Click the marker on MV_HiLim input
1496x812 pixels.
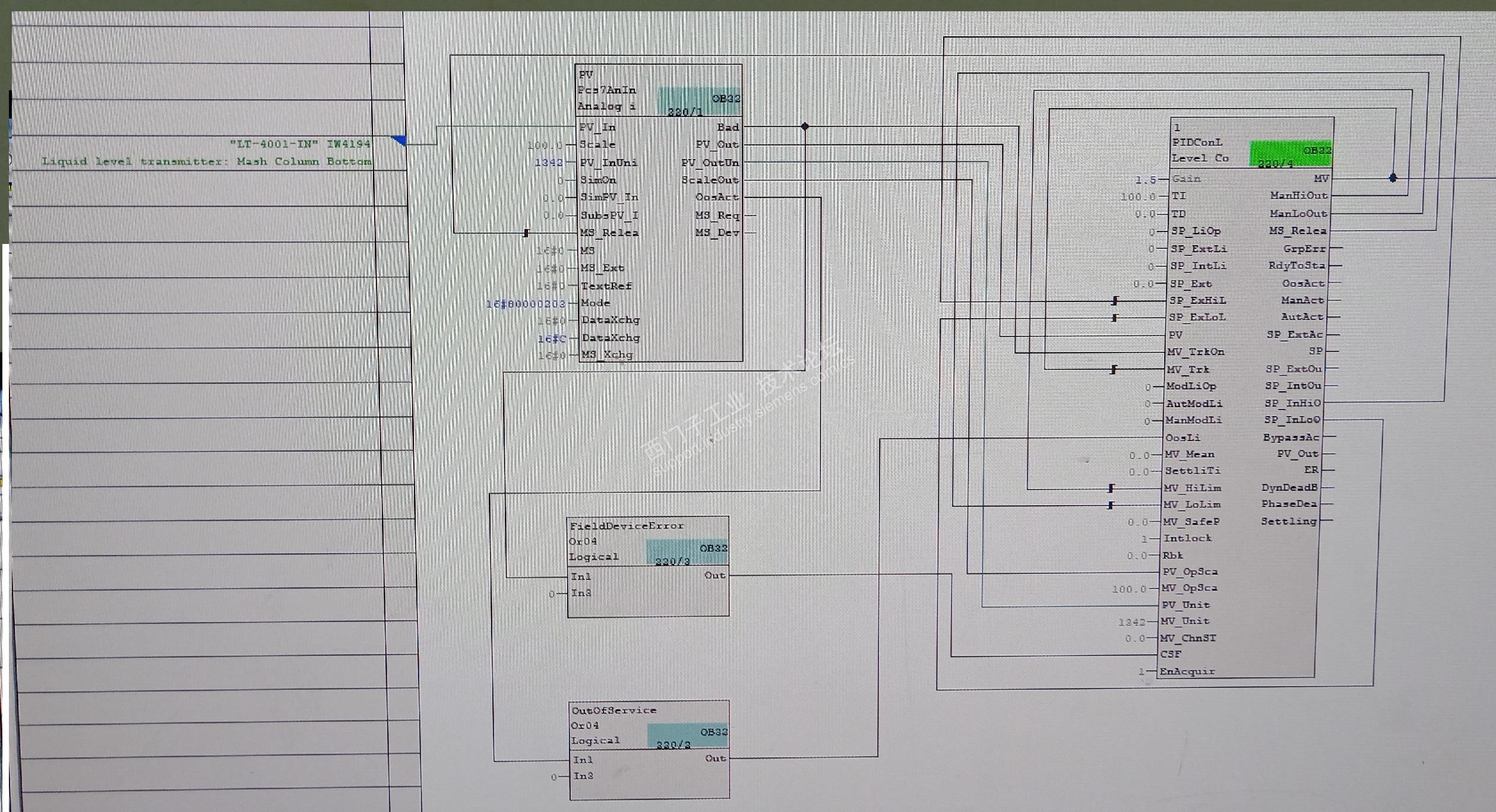point(1111,488)
